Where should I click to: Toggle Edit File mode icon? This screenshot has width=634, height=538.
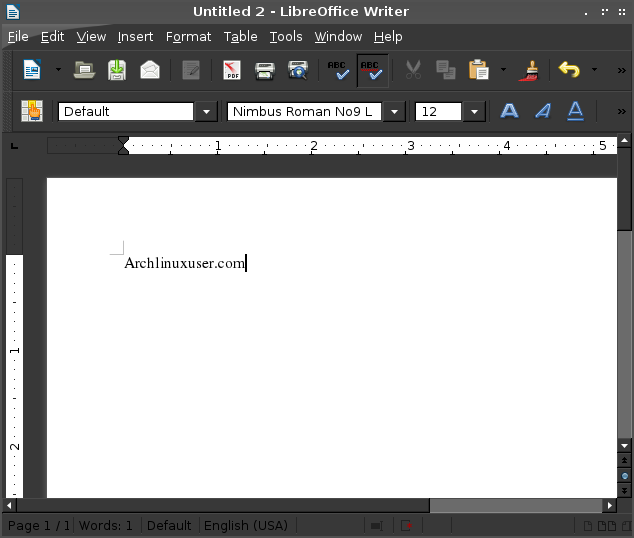pyautogui.click(x=191, y=70)
